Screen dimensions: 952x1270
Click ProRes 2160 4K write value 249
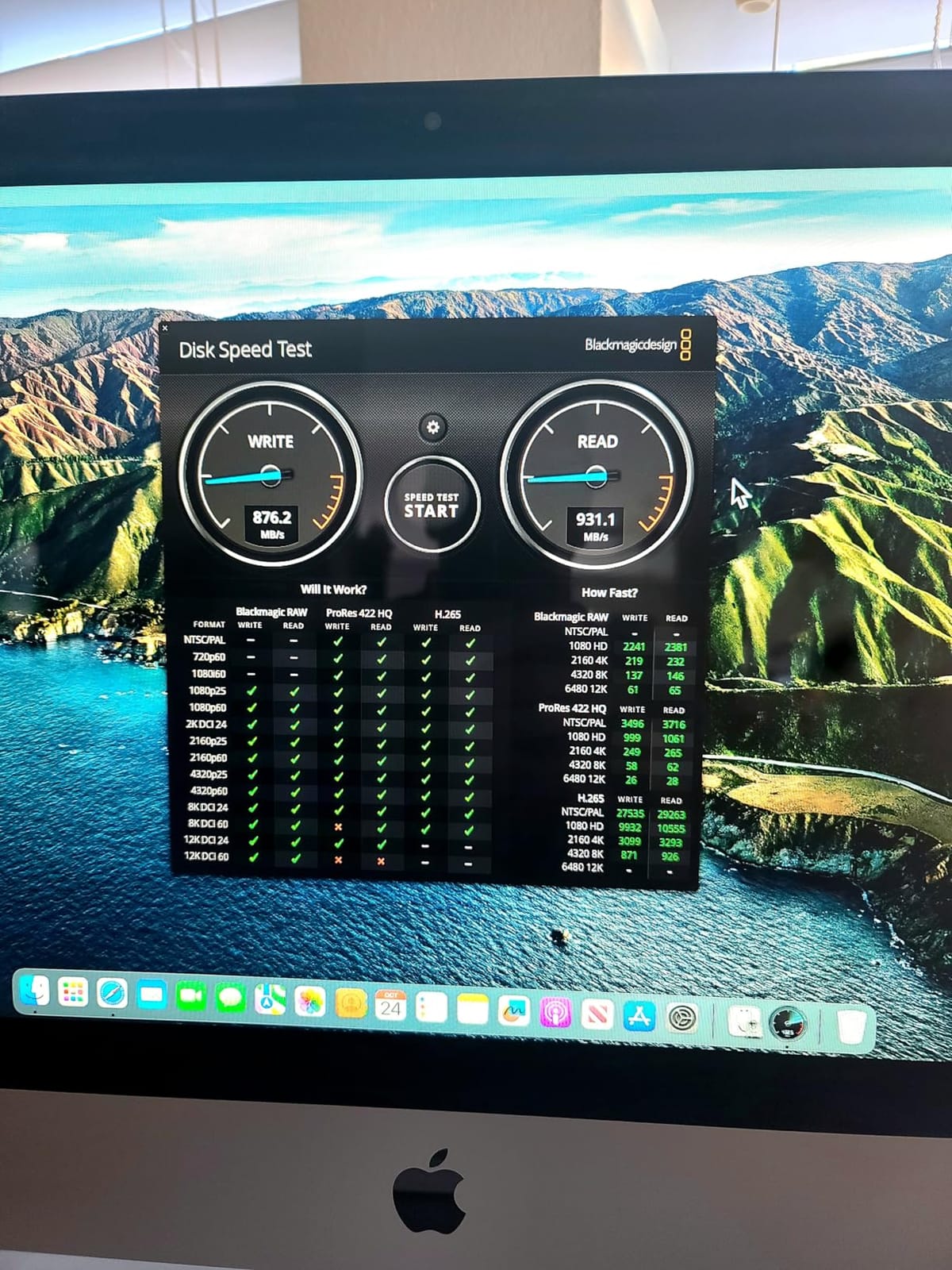point(631,752)
